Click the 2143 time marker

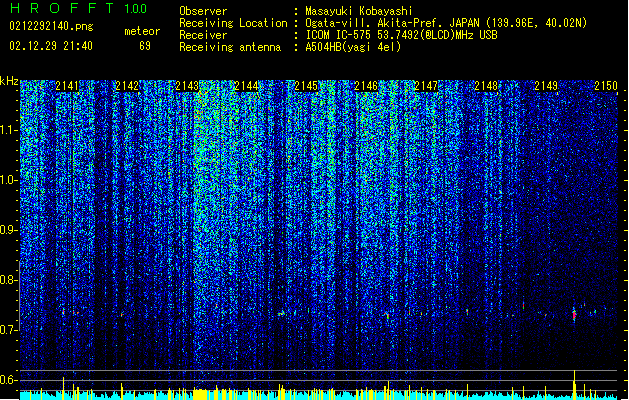tap(187, 86)
